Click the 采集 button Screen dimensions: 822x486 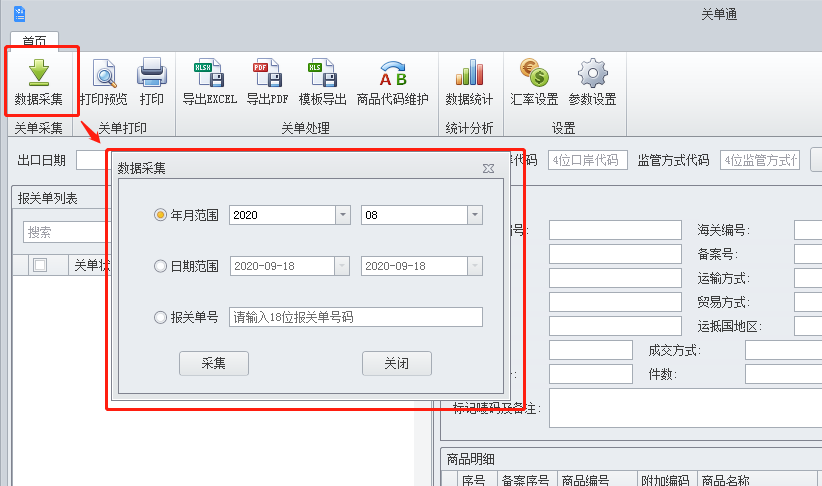(x=214, y=363)
